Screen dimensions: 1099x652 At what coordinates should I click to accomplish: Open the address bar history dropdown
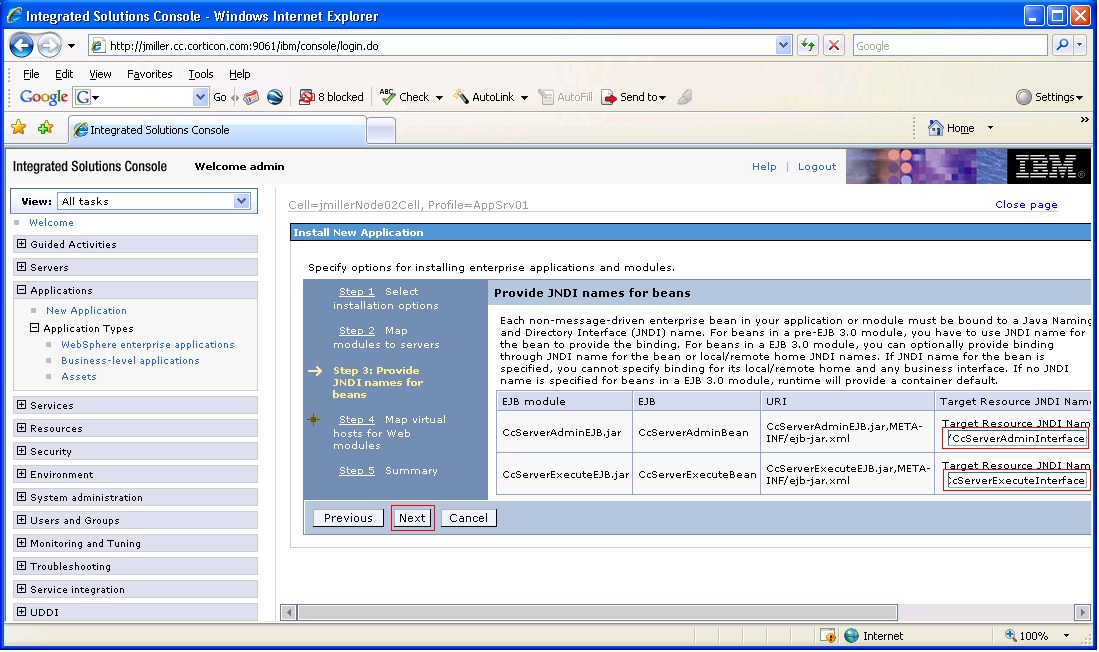[x=783, y=45]
